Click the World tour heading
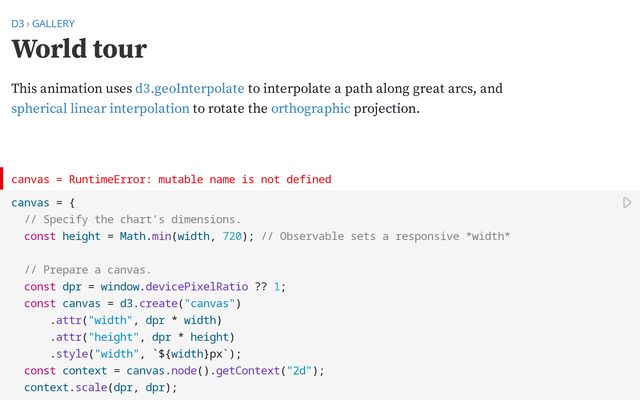The image size is (640, 400). click(79, 49)
